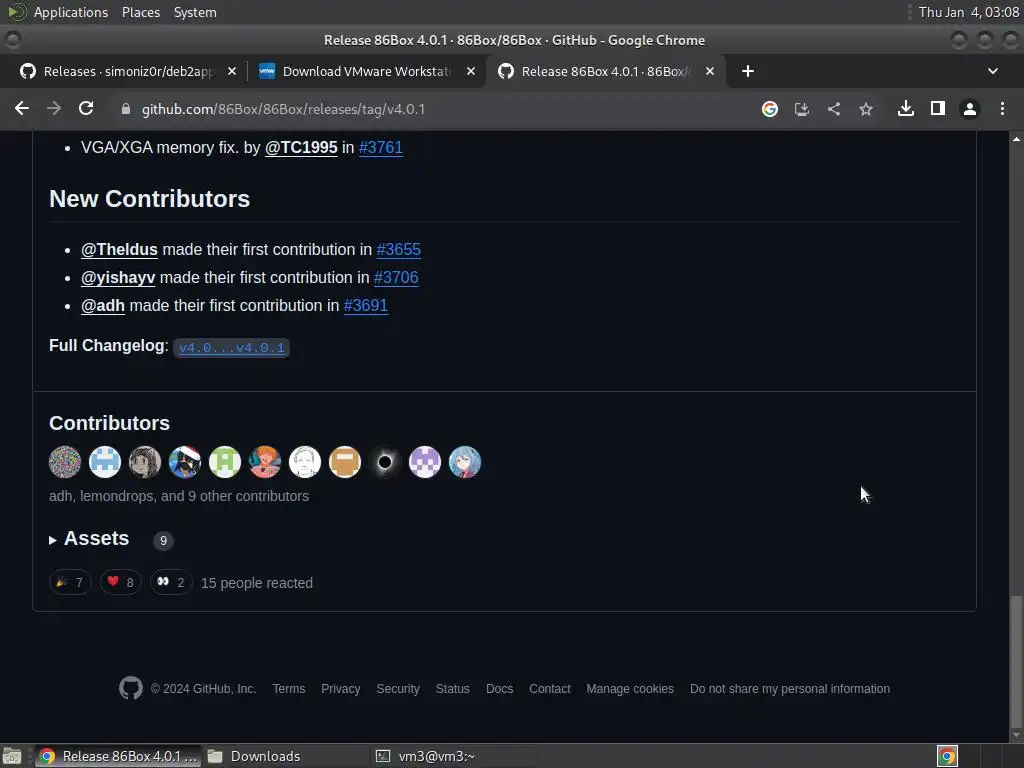Click the green identicon contributor avatar
The height and width of the screenshot is (768, 1024).
225,462
